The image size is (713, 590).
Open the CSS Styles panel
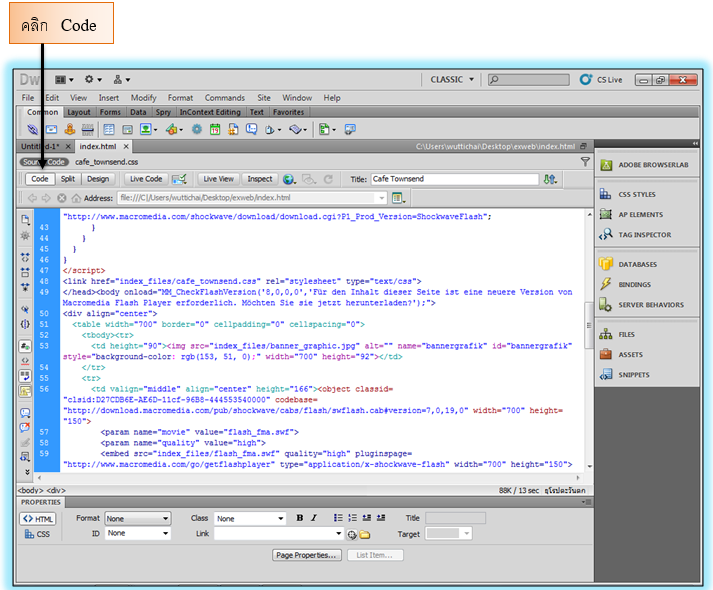(x=637, y=194)
